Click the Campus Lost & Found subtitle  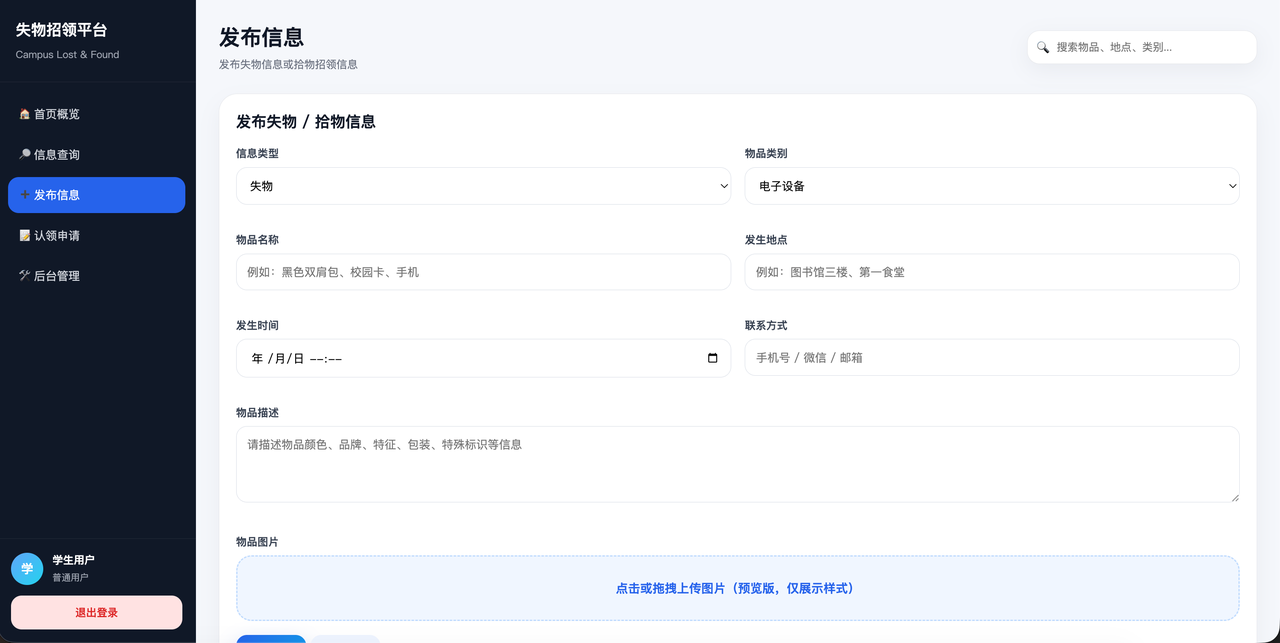pyautogui.click(x=67, y=55)
